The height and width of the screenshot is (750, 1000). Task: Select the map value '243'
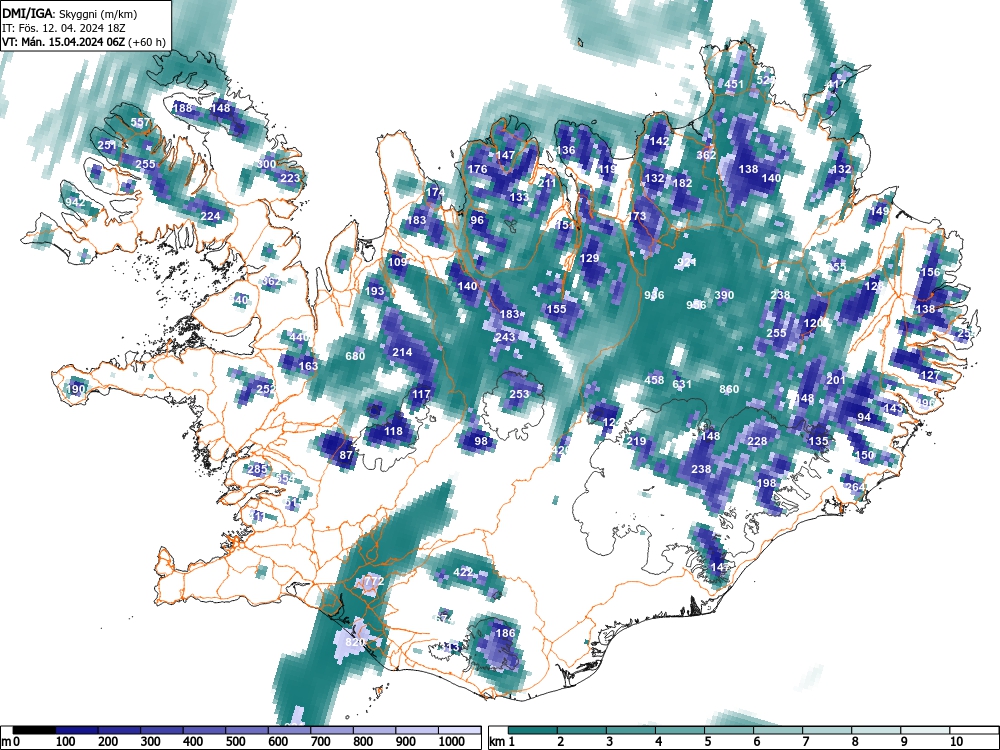[x=505, y=337]
